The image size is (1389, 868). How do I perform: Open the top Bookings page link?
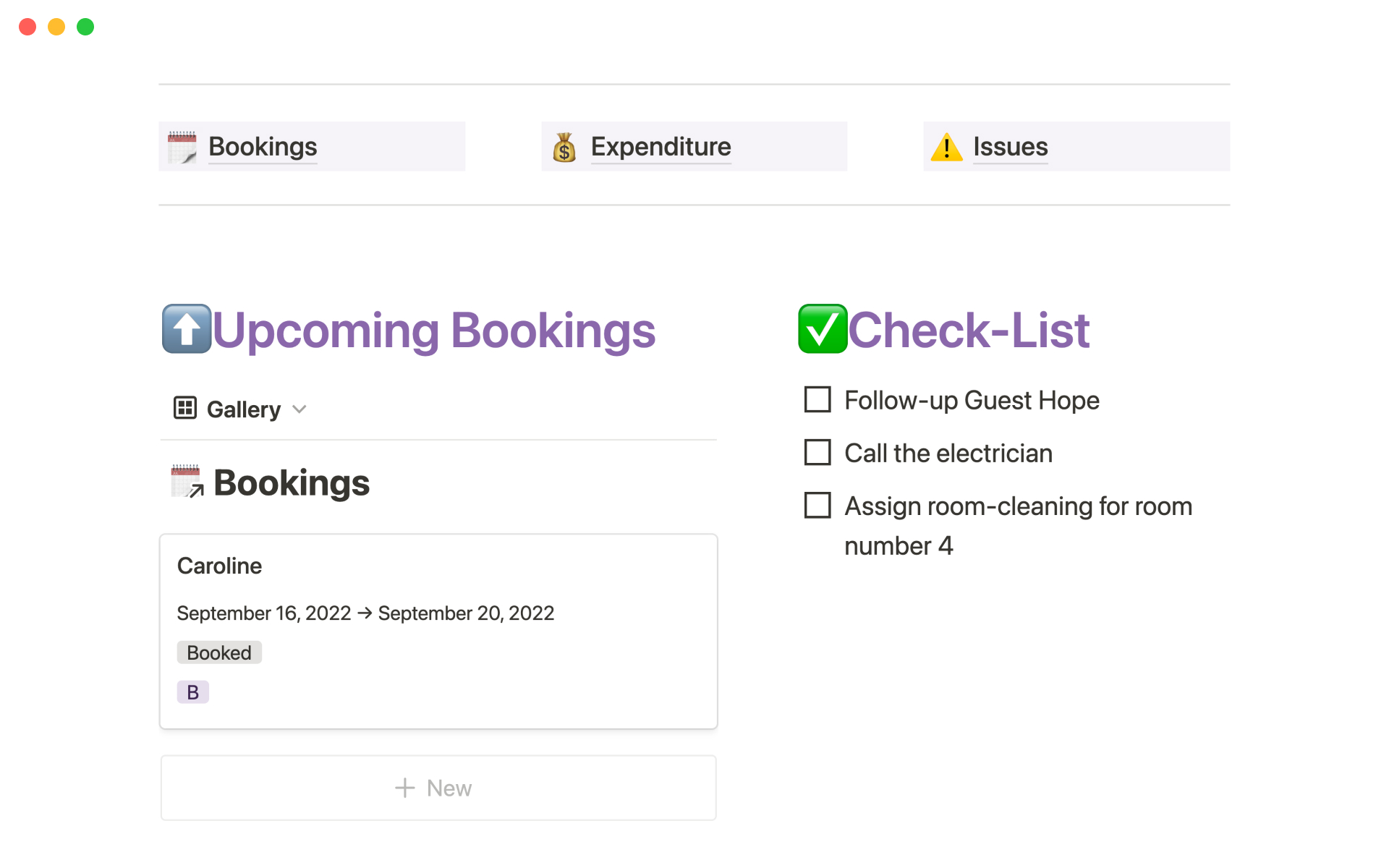(263, 147)
